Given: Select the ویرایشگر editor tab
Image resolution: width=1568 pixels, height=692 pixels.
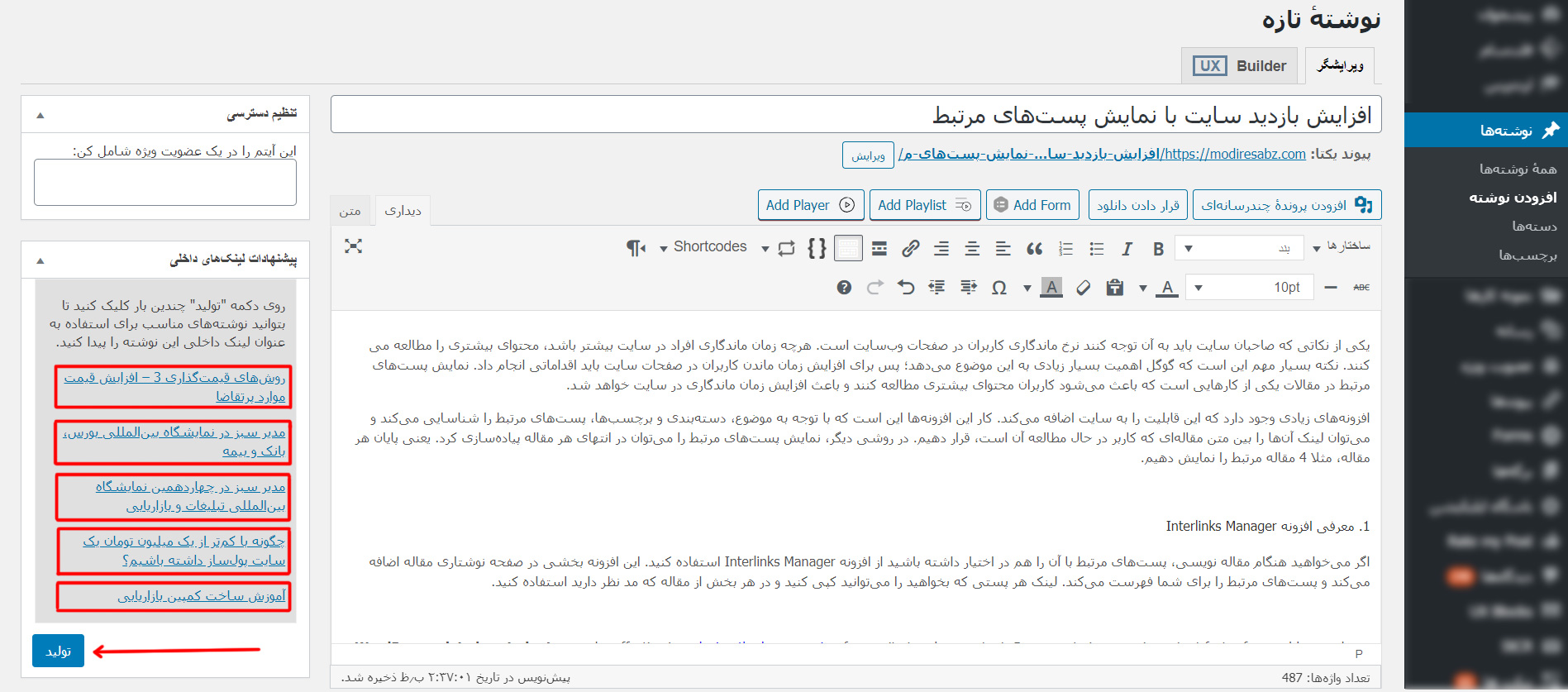Looking at the screenshot, I should pos(1340,65).
